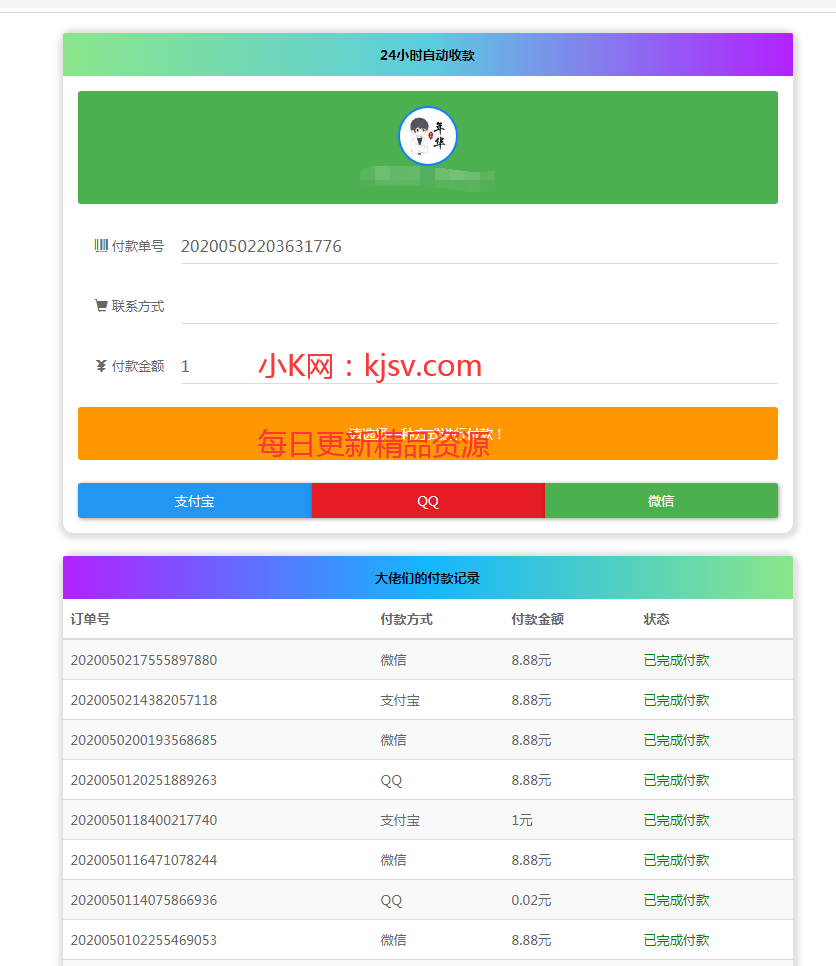Image resolution: width=836 pixels, height=966 pixels.
Task: Click the 已完成付款 status of order 2020050217555897880
Action: (675, 660)
